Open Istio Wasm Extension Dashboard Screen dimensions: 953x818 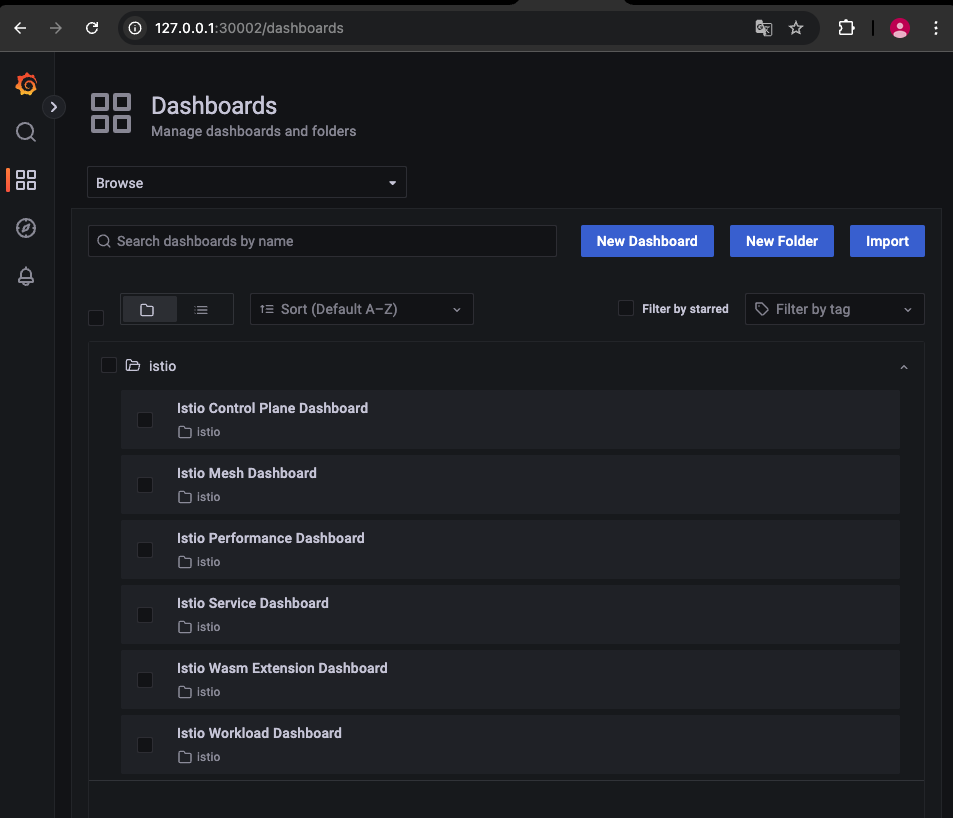pos(282,668)
